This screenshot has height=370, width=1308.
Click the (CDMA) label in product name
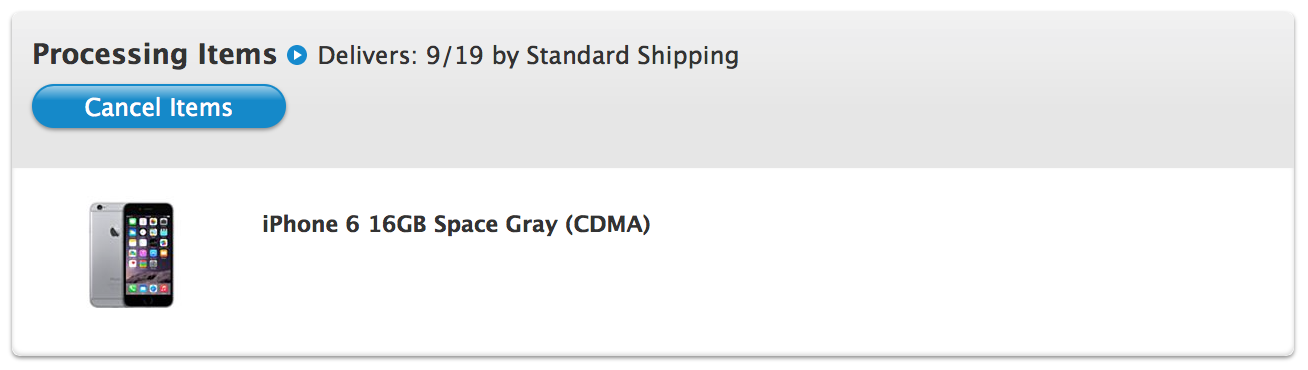(x=607, y=225)
